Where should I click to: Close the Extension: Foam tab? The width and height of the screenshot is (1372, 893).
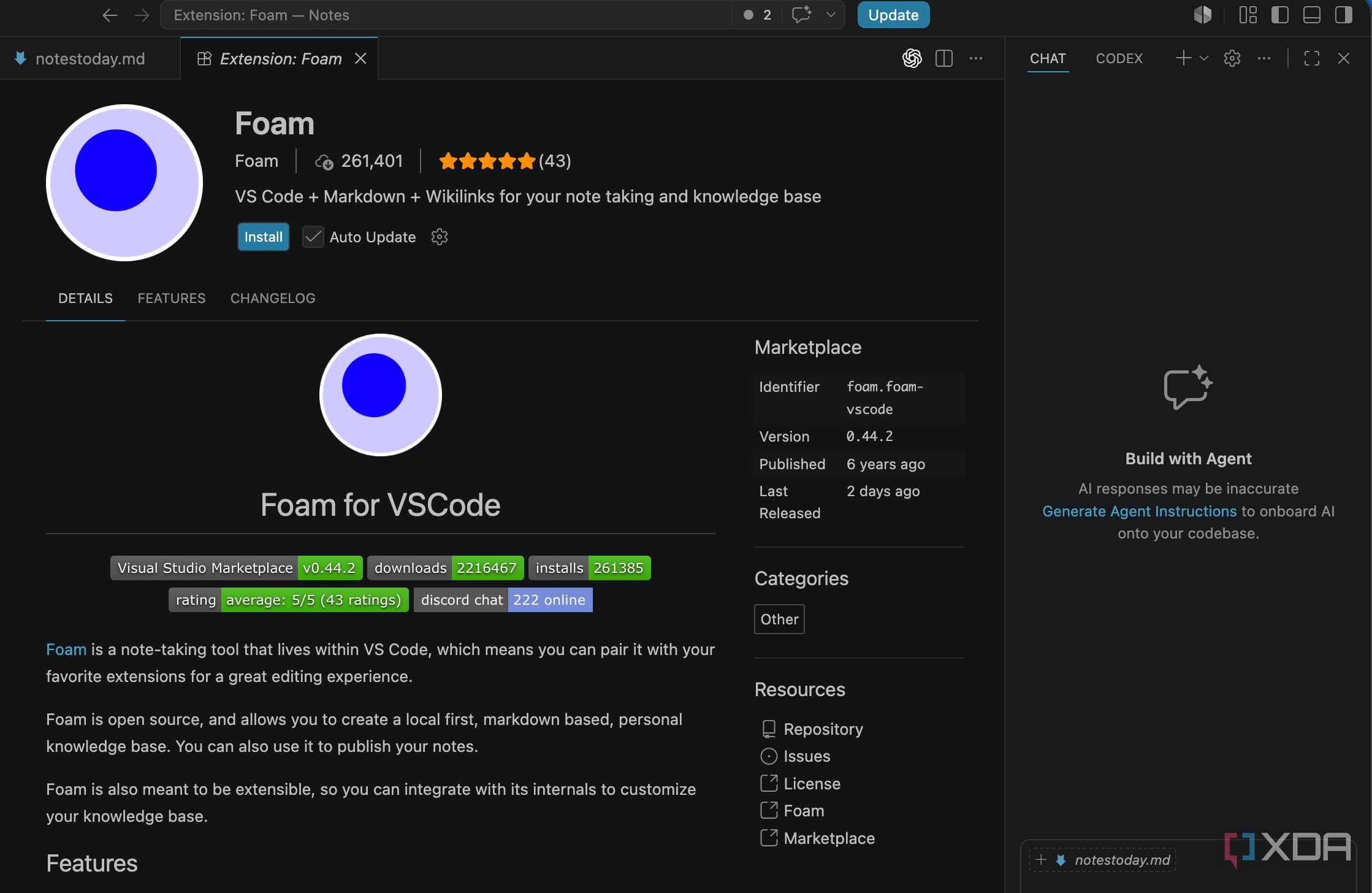coord(360,58)
